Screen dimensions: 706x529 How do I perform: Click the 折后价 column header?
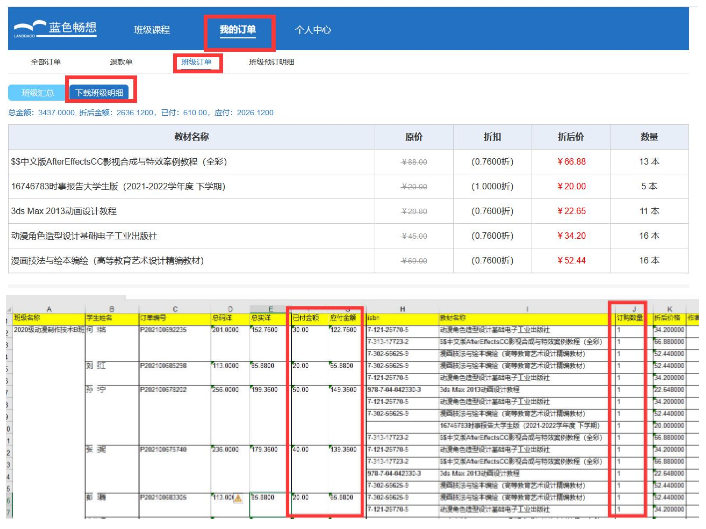(x=572, y=135)
